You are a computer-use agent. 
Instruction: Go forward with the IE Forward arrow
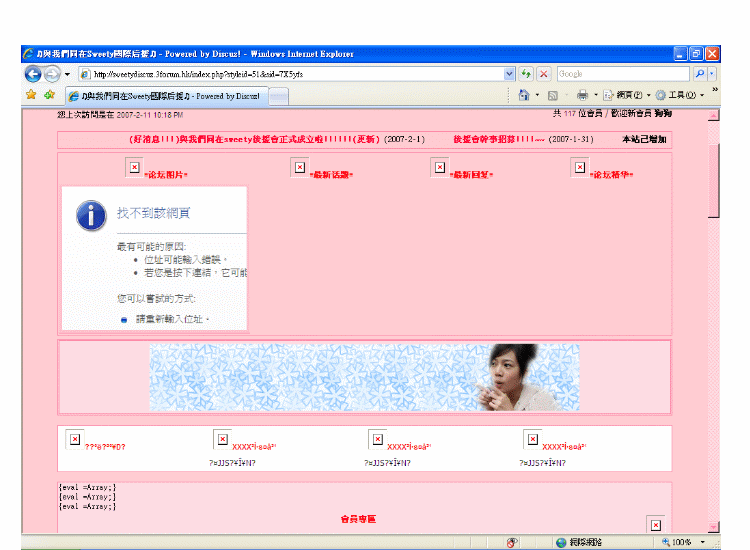pos(52,74)
